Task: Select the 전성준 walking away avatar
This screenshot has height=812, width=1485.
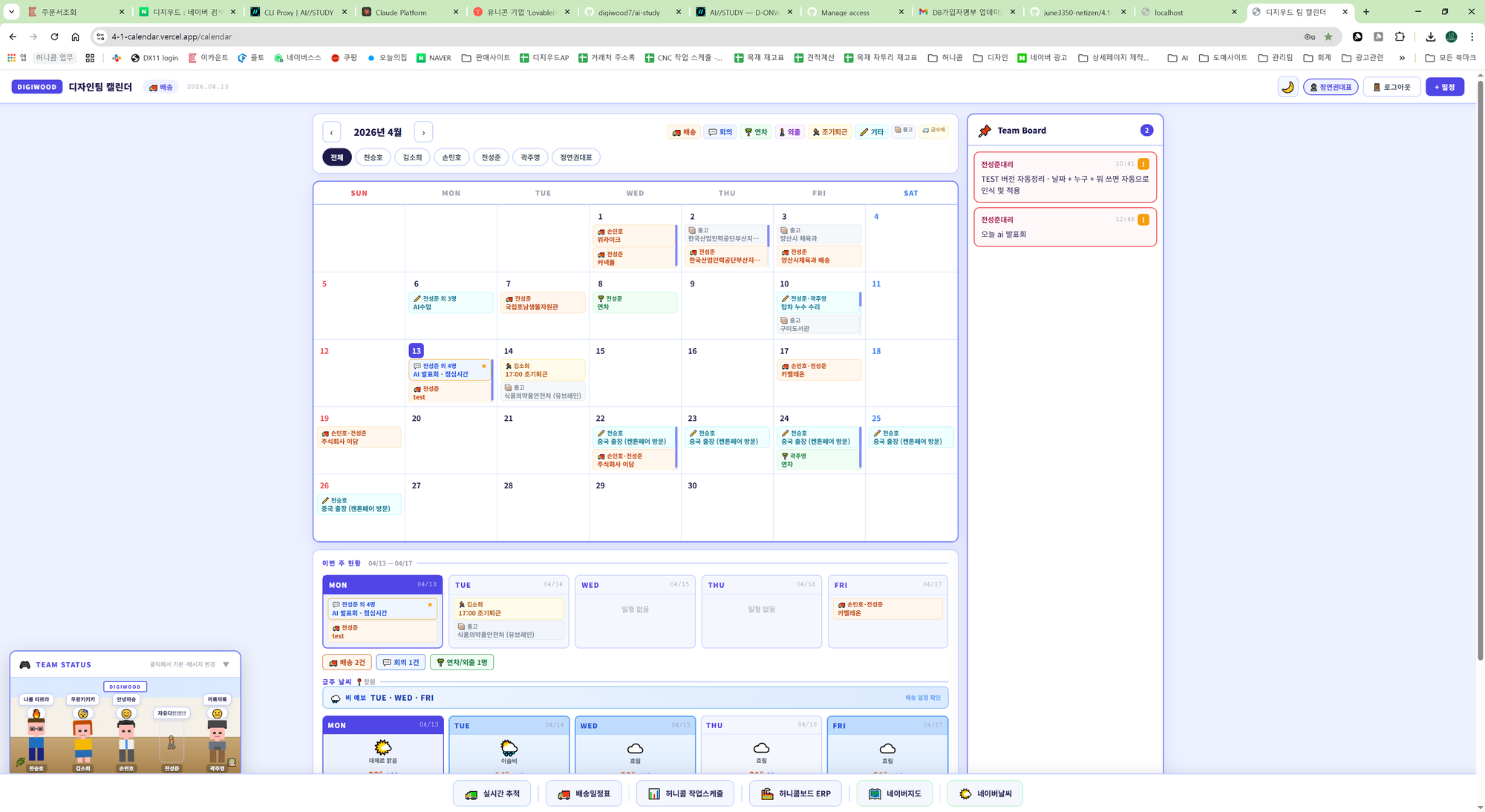Action: pos(172,742)
